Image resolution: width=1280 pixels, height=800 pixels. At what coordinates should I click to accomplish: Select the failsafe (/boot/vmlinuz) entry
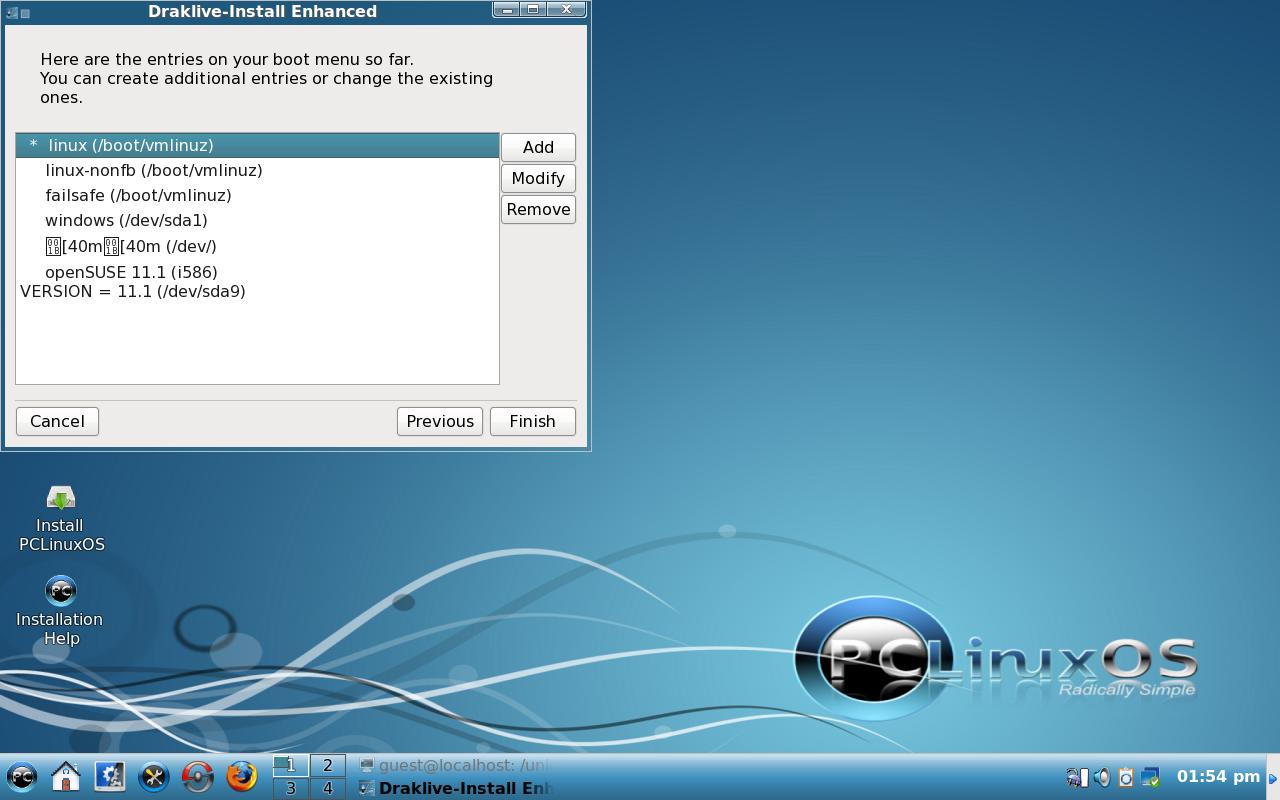257,195
